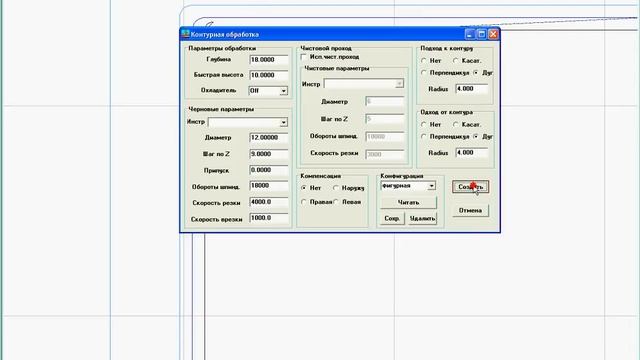Click the Контурная обработка dialog title icon

tap(186, 34)
